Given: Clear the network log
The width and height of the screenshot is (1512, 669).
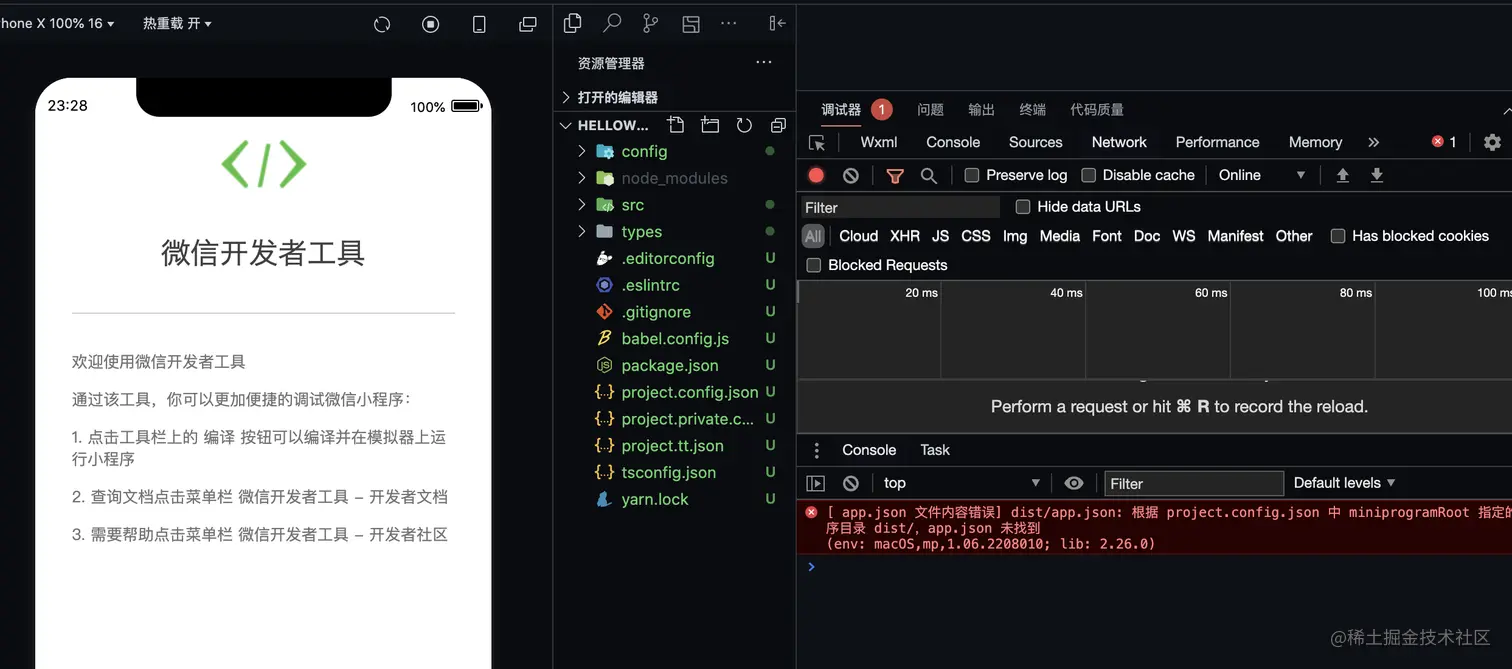Looking at the screenshot, I should pos(851,175).
